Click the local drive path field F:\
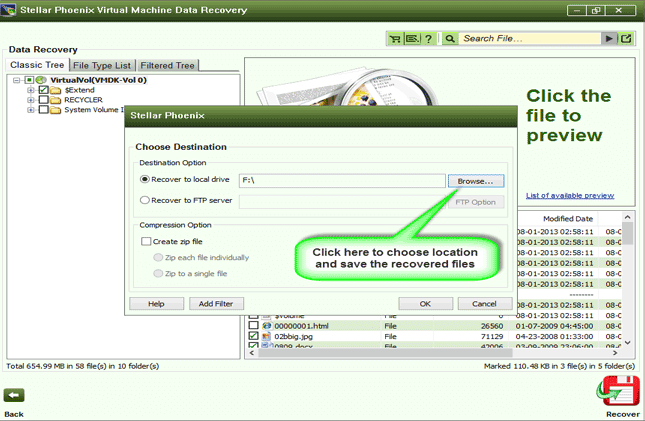Viewport: 645px width, 421px height. [342, 180]
